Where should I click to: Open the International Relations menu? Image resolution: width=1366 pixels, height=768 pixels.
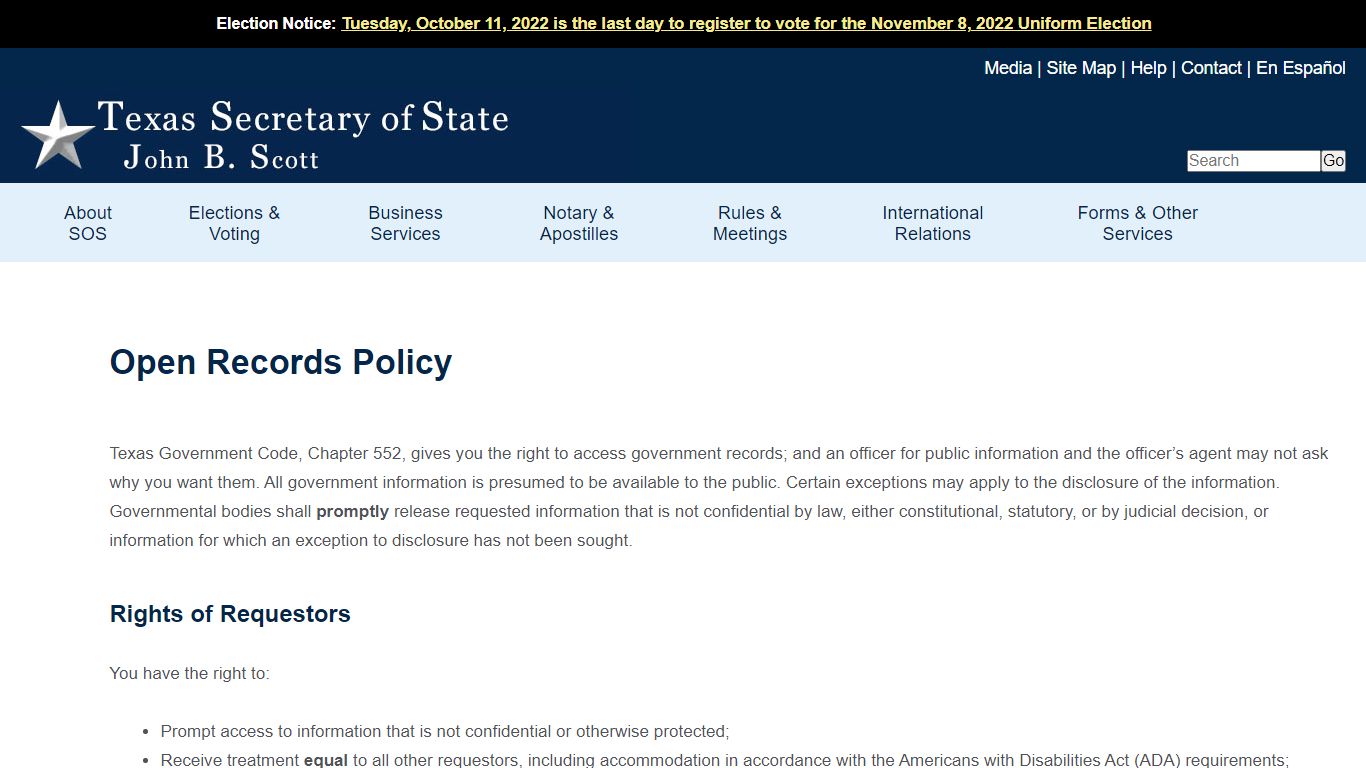[x=933, y=223]
